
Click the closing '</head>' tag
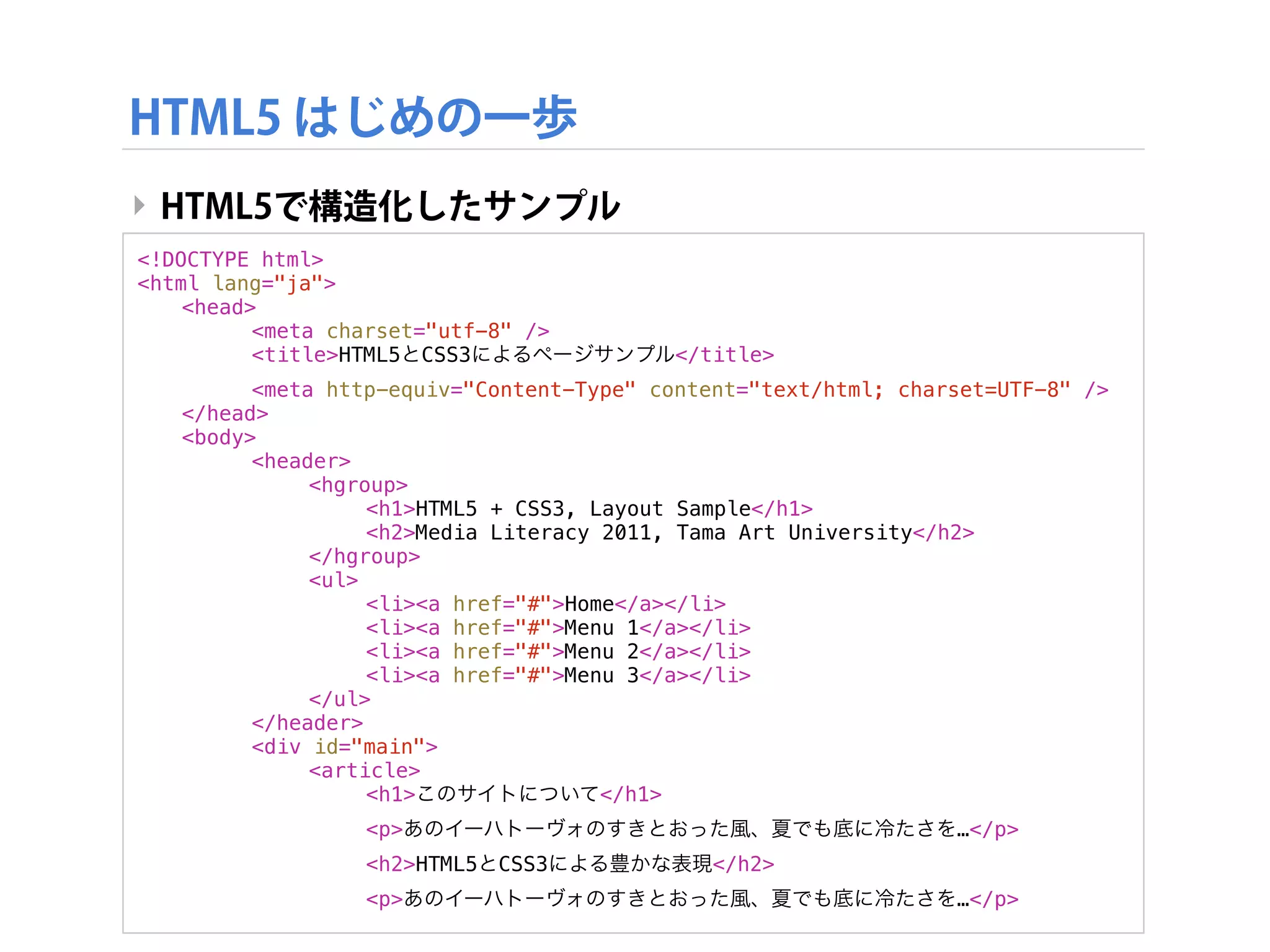click(225, 413)
